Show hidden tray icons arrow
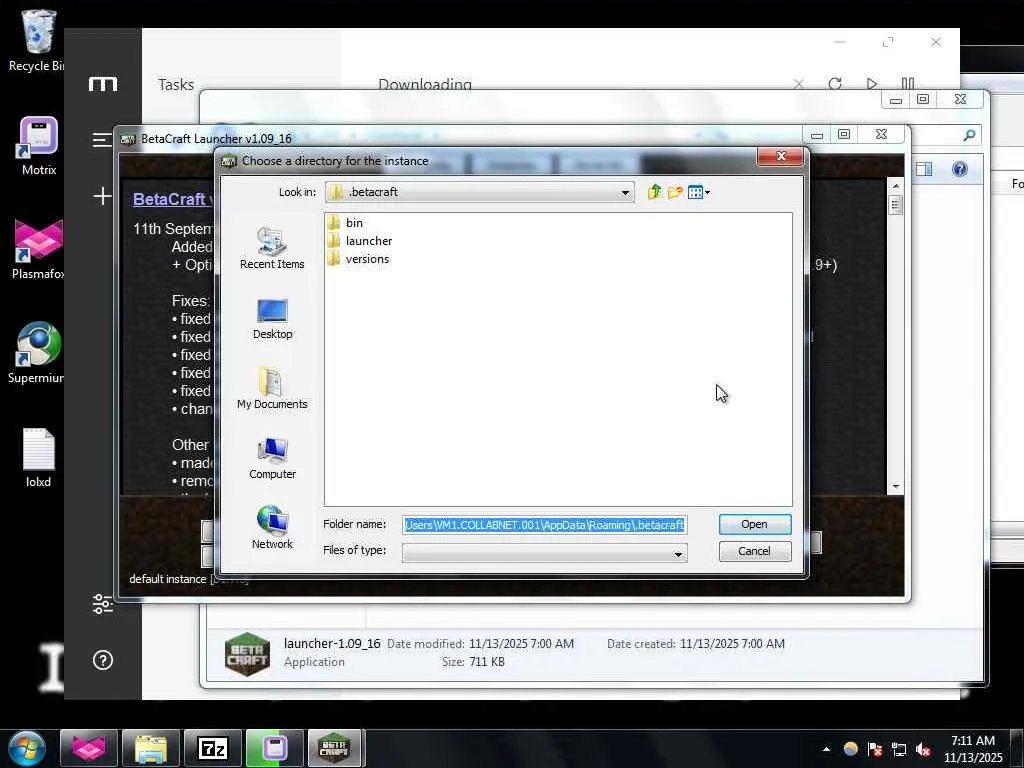Screen dimensions: 1024x768 coord(826,749)
